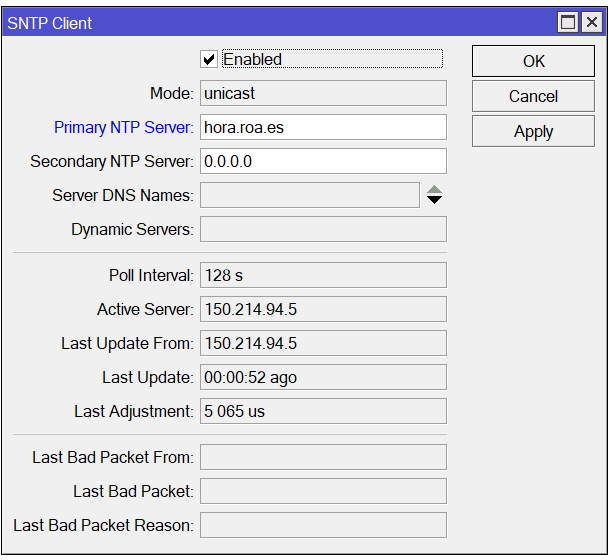
Task: Select the Active Server address field
Action: click(x=323, y=309)
